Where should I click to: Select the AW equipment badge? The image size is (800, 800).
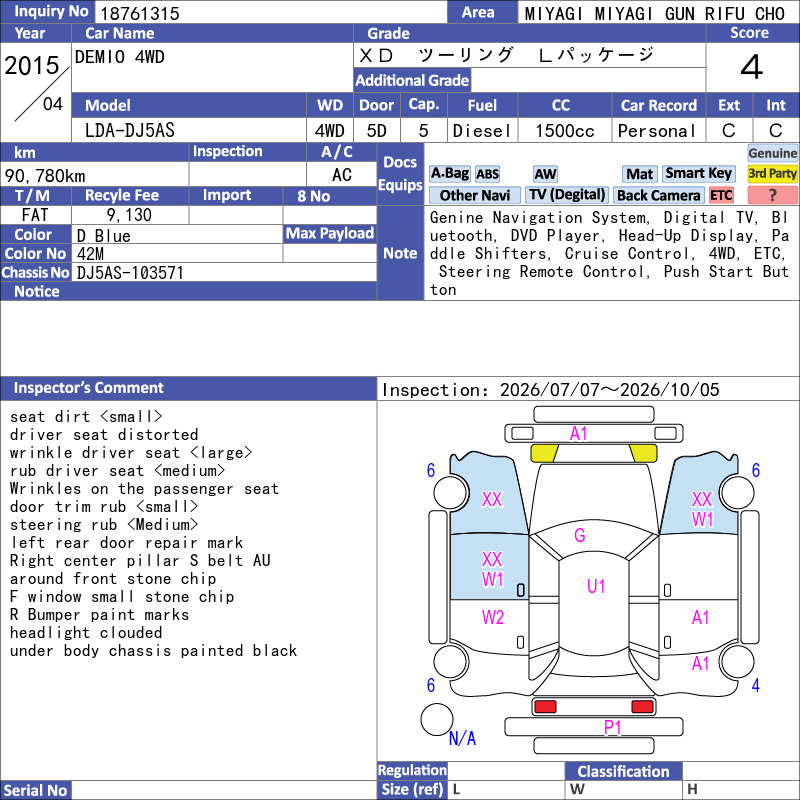pos(545,174)
